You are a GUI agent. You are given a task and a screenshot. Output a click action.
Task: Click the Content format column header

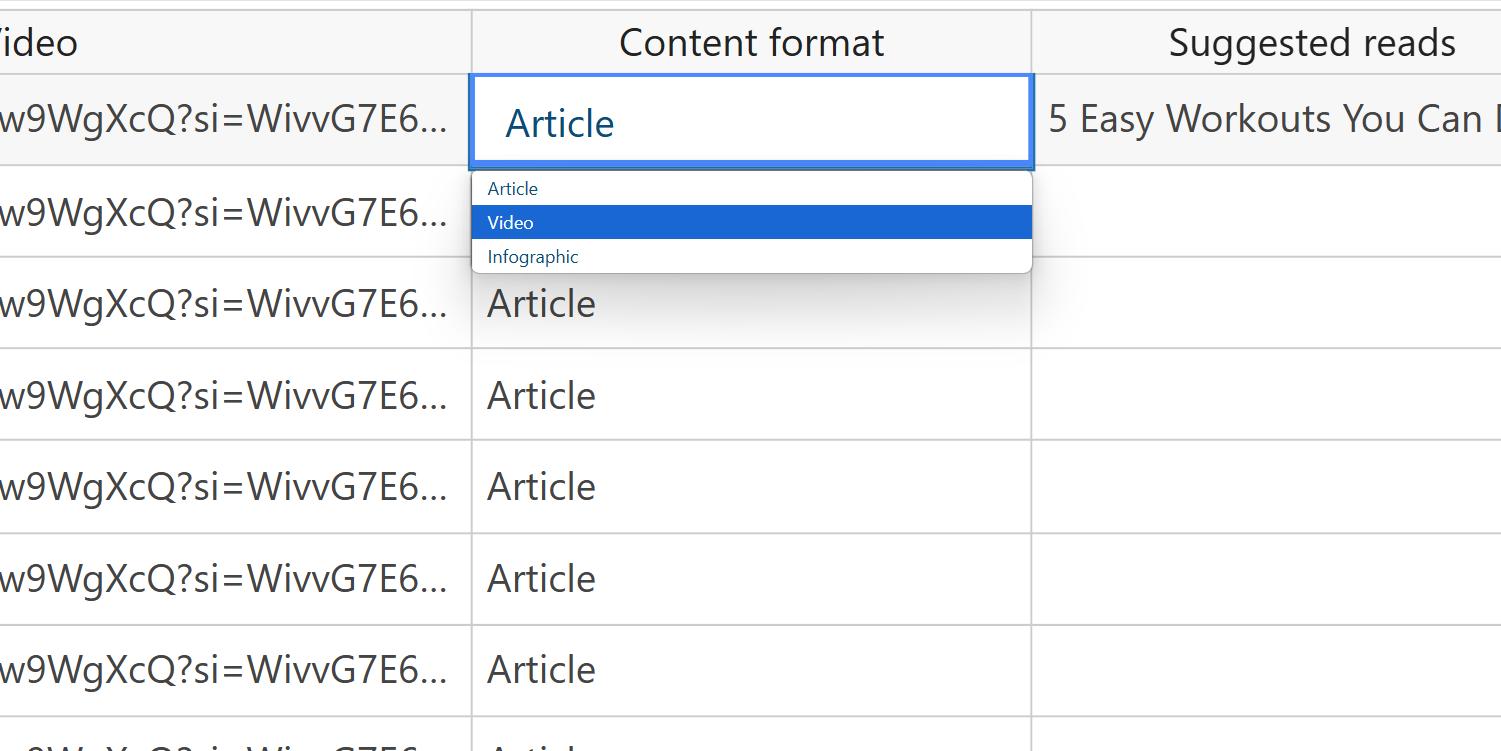coord(751,43)
